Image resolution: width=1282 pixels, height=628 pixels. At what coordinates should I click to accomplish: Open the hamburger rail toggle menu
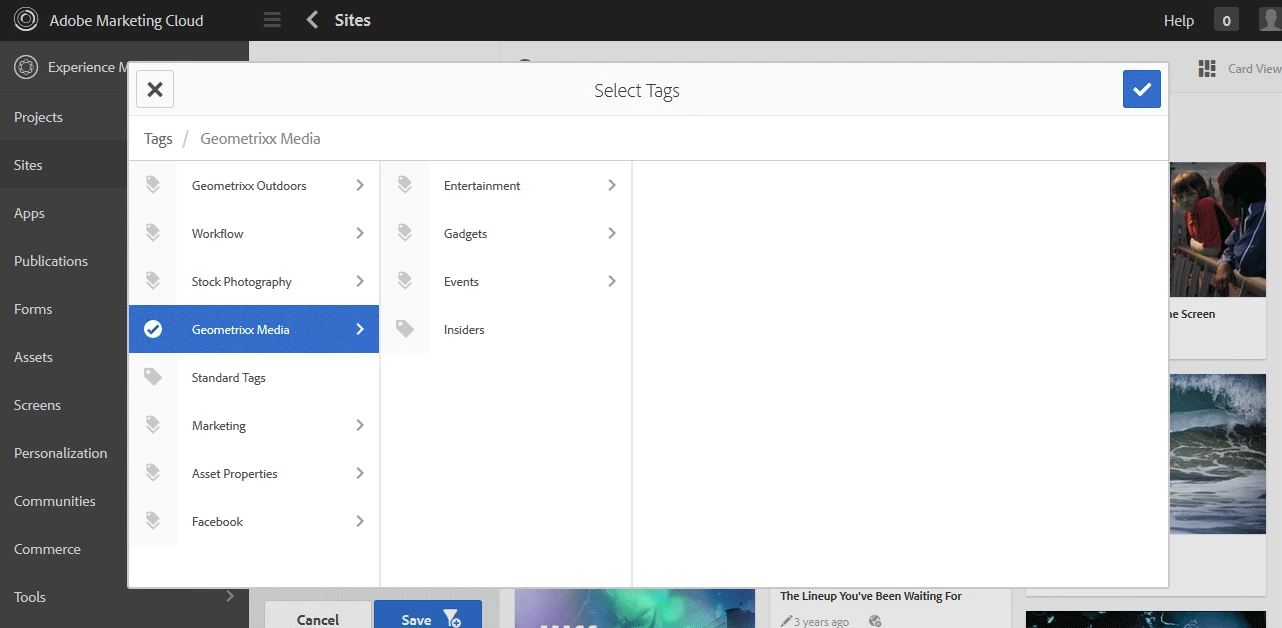(272, 20)
